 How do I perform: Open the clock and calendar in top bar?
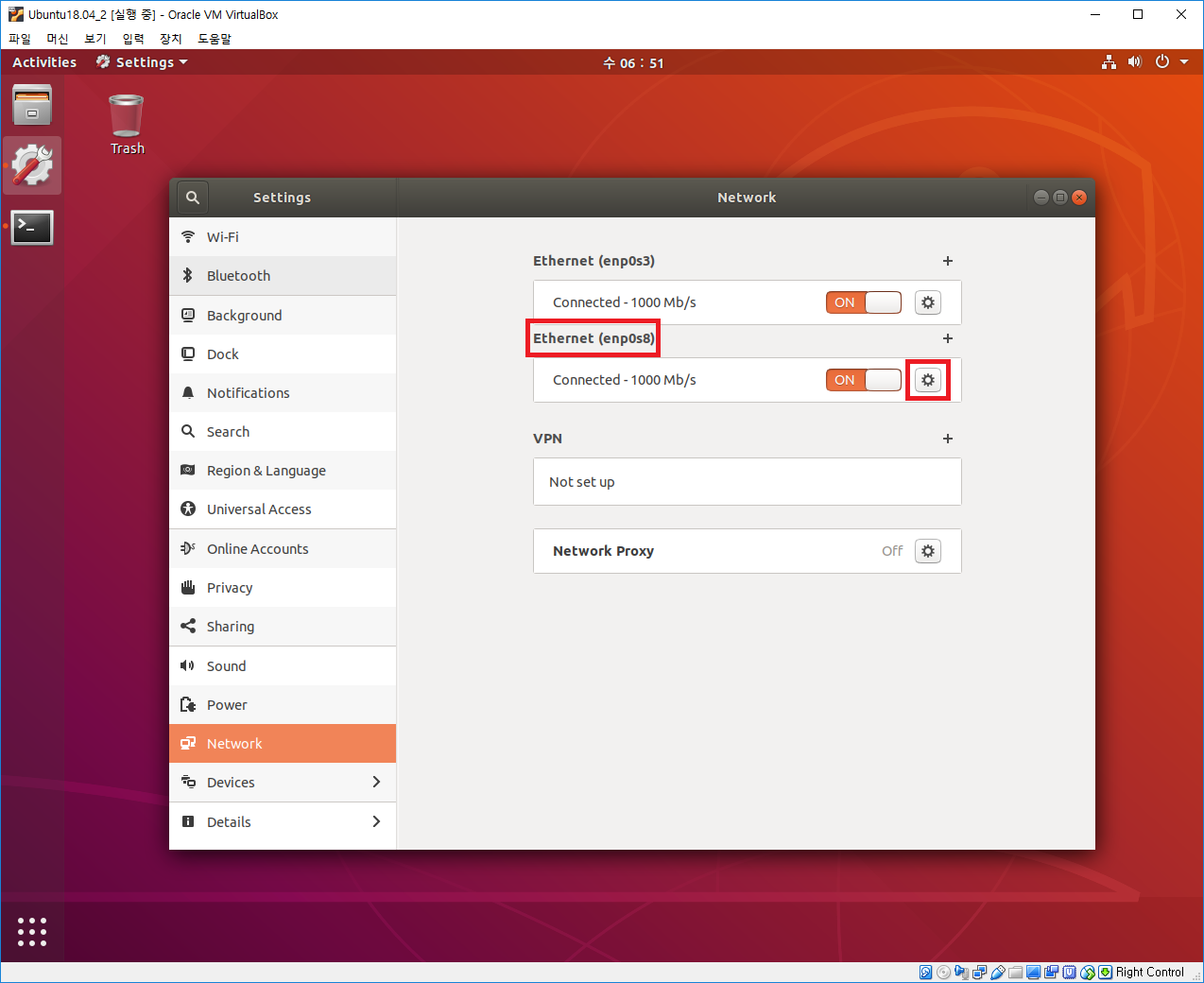(x=633, y=63)
